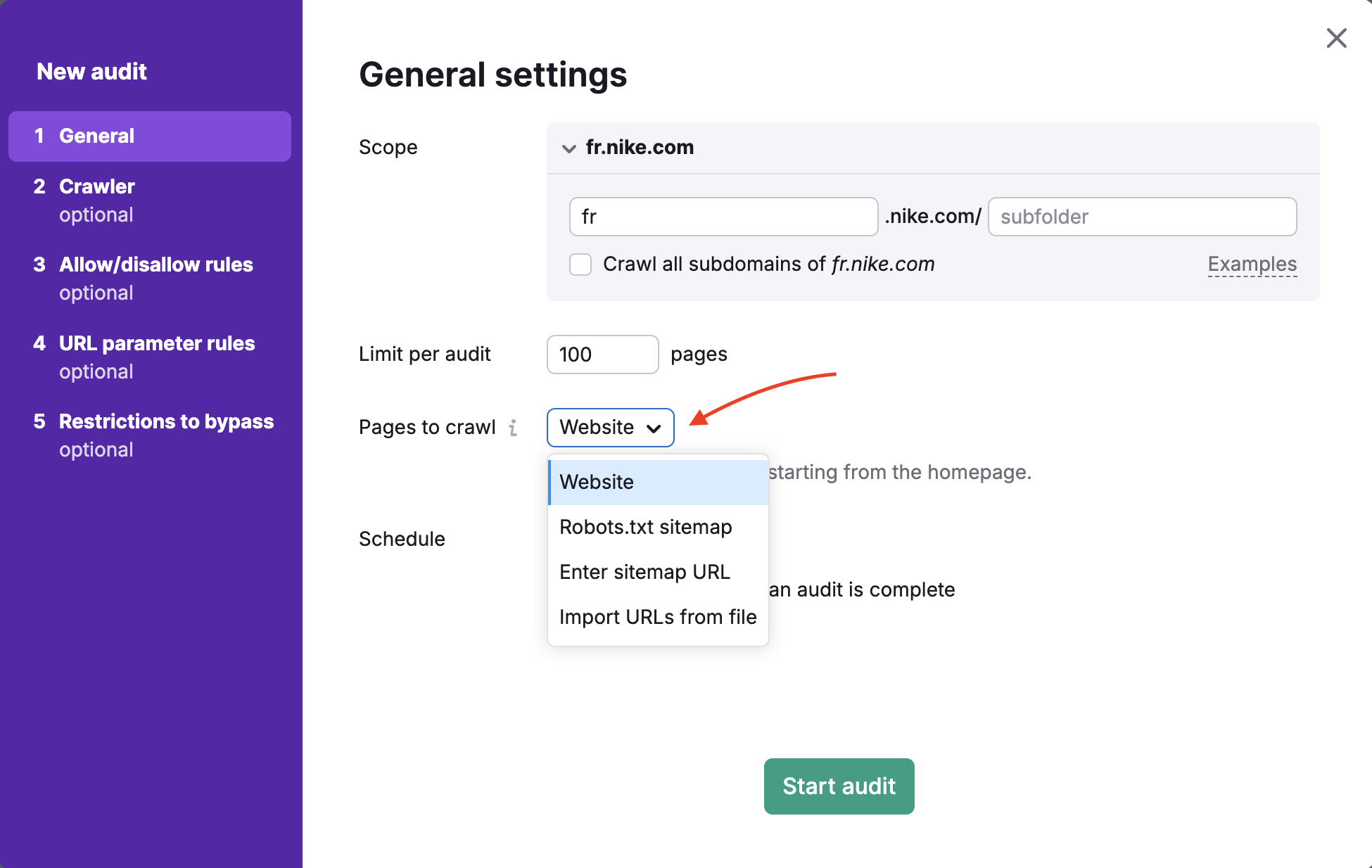The height and width of the screenshot is (868, 1372).
Task: Select Website in the crawl source list
Action: click(596, 482)
